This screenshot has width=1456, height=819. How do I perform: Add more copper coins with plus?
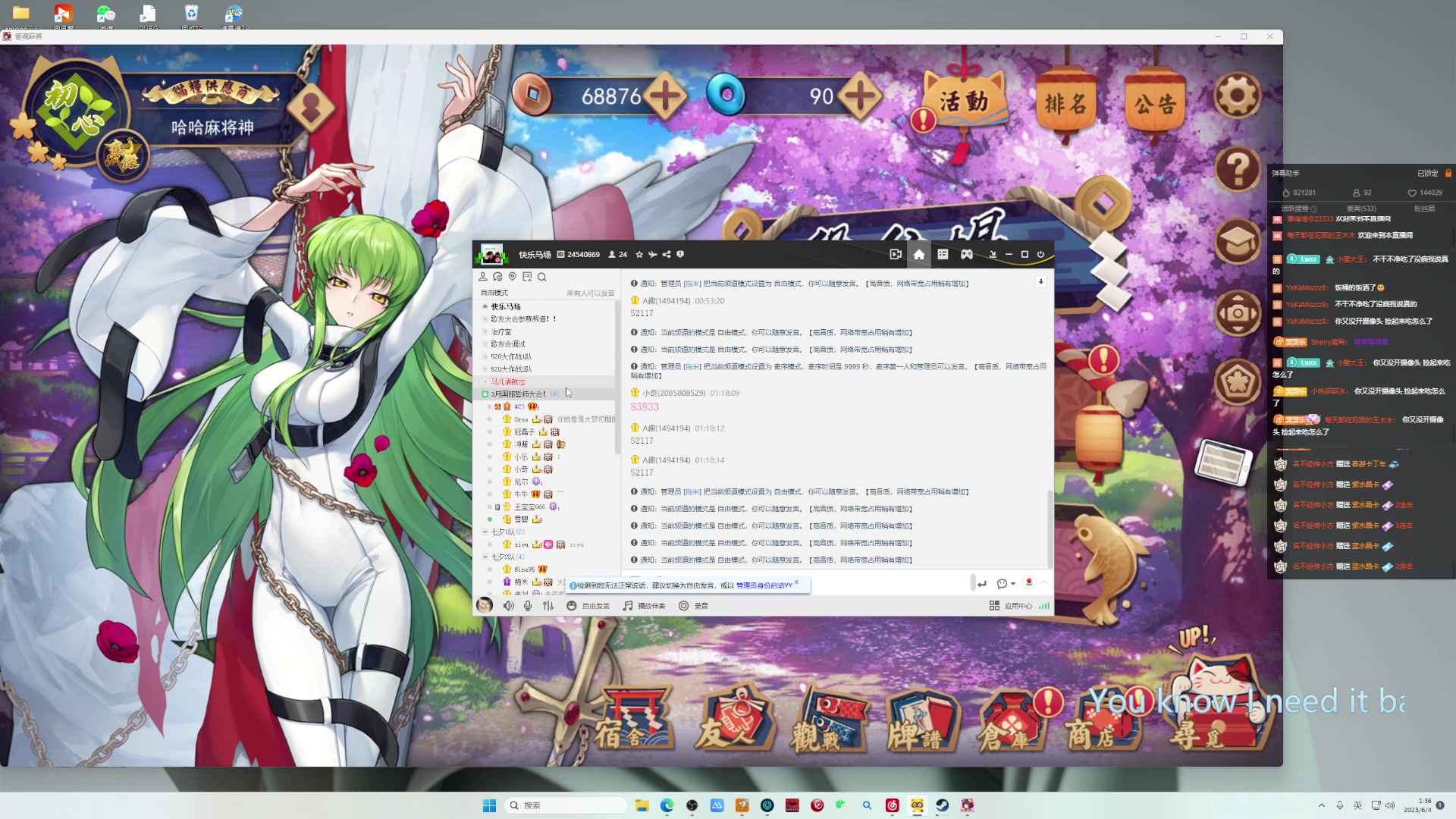pos(665,96)
